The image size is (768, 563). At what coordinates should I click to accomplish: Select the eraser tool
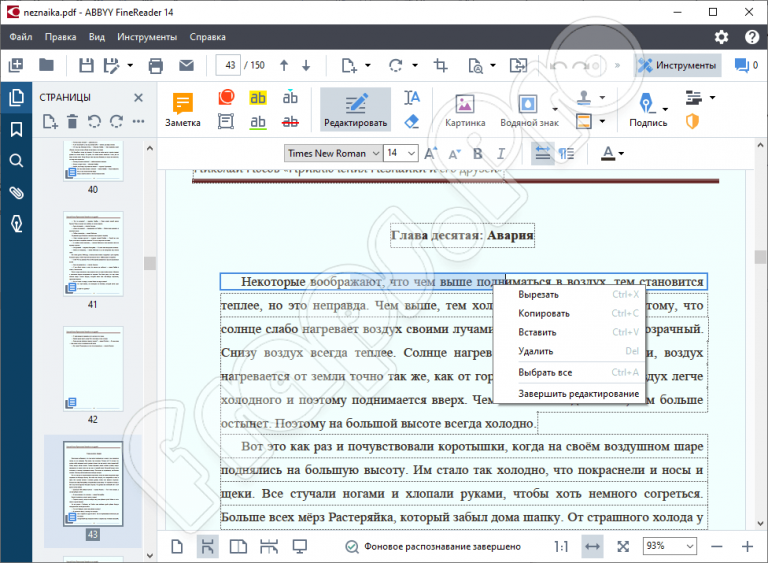pyautogui.click(x=411, y=121)
